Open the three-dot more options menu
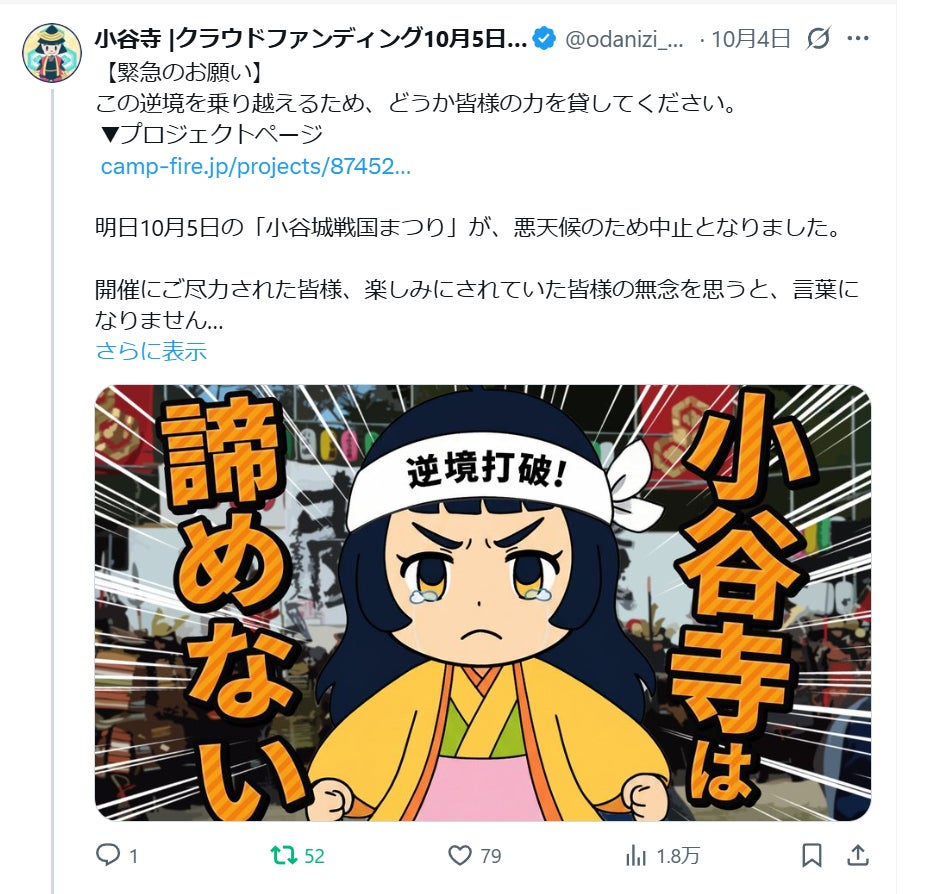 point(857,38)
